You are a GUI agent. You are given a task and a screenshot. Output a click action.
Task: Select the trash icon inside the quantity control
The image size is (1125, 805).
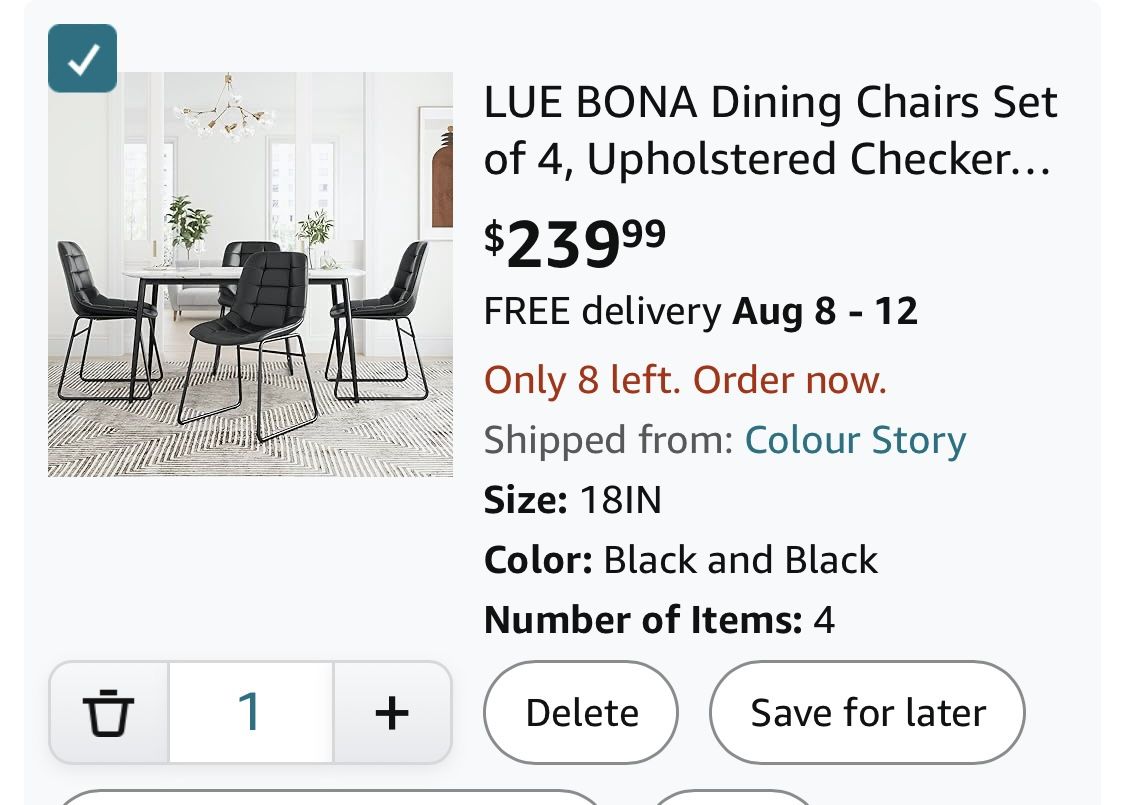tap(108, 712)
